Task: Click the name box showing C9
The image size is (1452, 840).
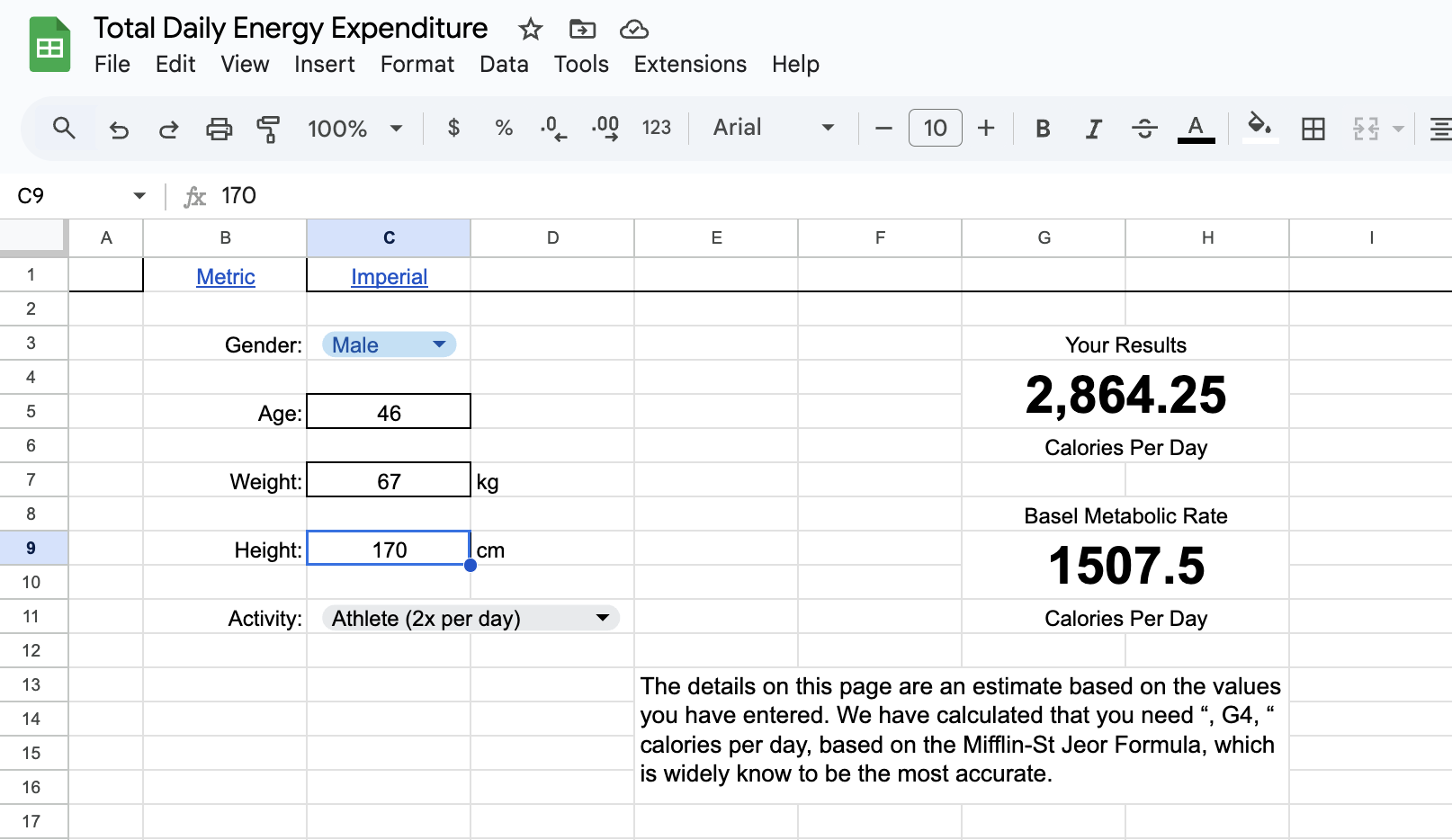Action: tap(68, 196)
